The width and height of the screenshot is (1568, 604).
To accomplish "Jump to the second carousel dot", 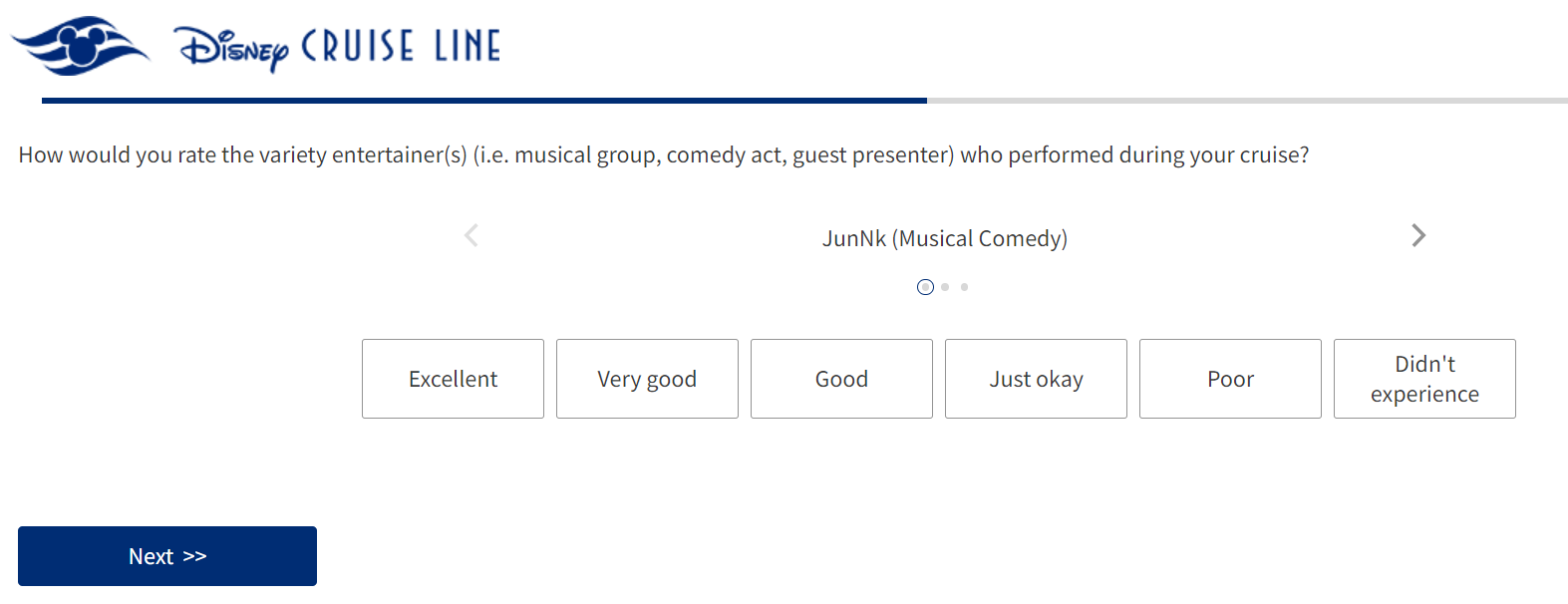I will [945, 287].
